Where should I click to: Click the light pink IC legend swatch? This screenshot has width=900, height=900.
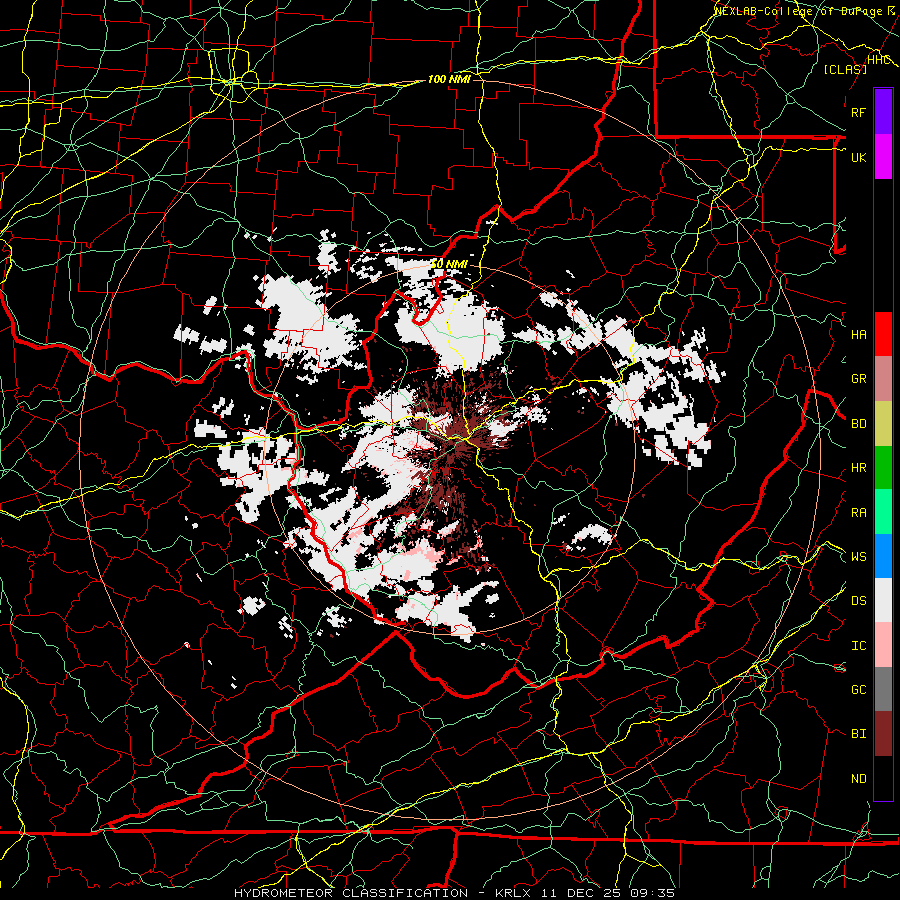pyautogui.click(x=883, y=645)
